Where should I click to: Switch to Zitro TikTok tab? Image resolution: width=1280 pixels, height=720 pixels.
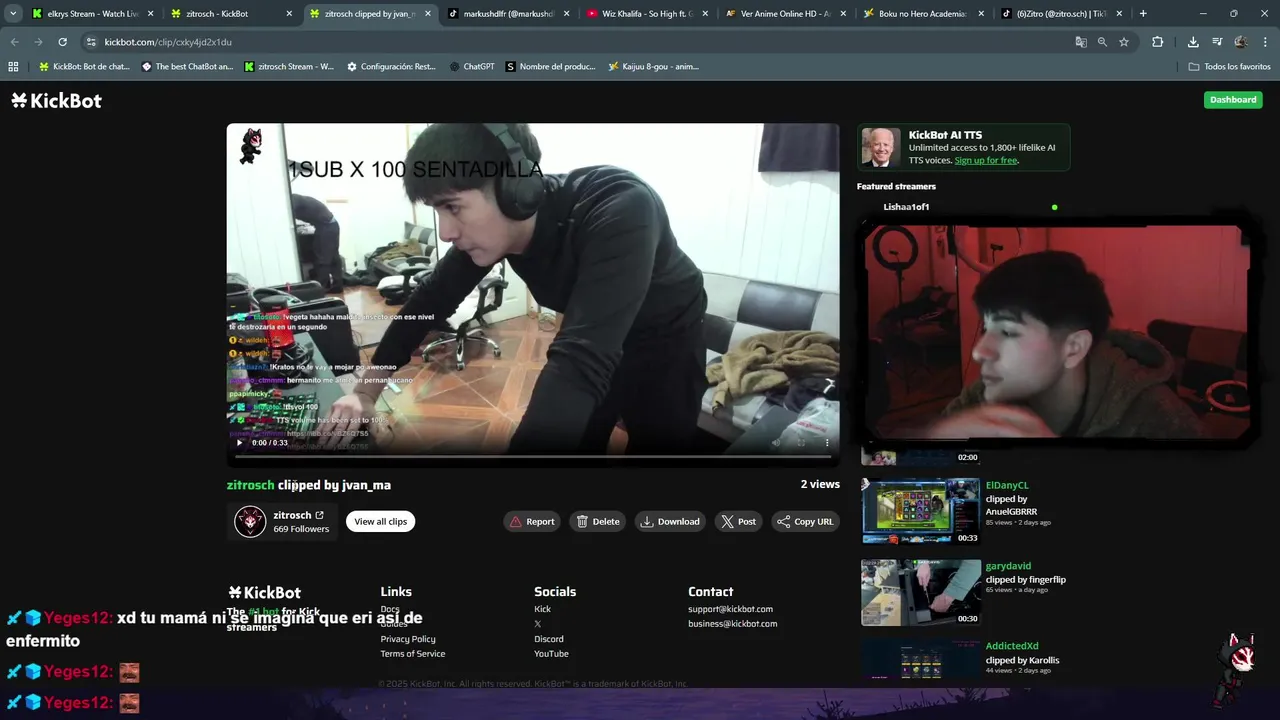click(x=1062, y=14)
